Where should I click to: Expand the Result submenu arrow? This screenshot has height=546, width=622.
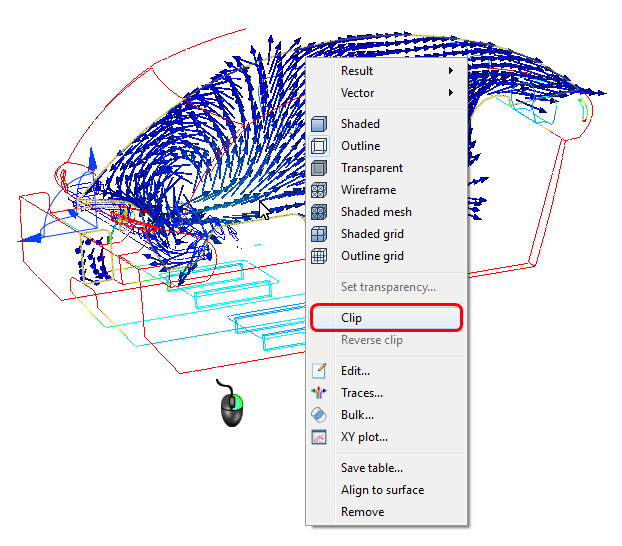tap(451, 71)
